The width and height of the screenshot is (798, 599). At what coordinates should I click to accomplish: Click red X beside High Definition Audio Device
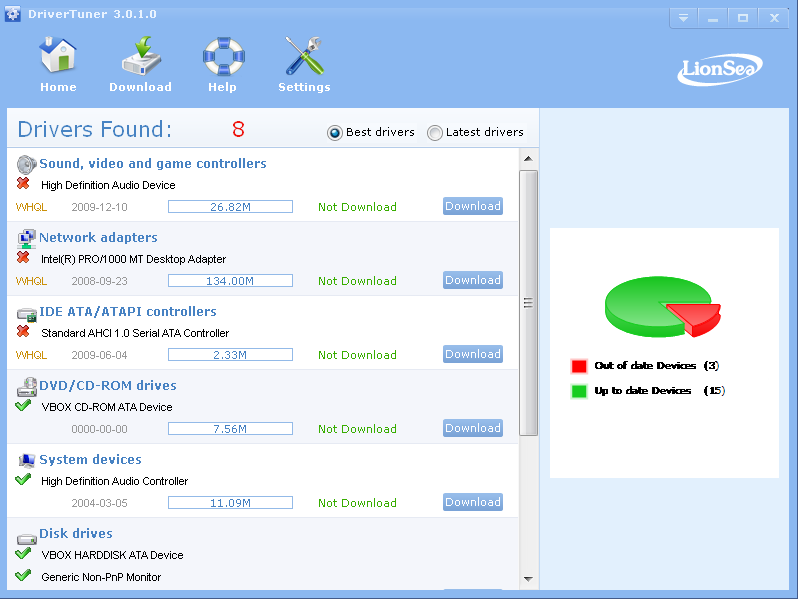point(23,184)
